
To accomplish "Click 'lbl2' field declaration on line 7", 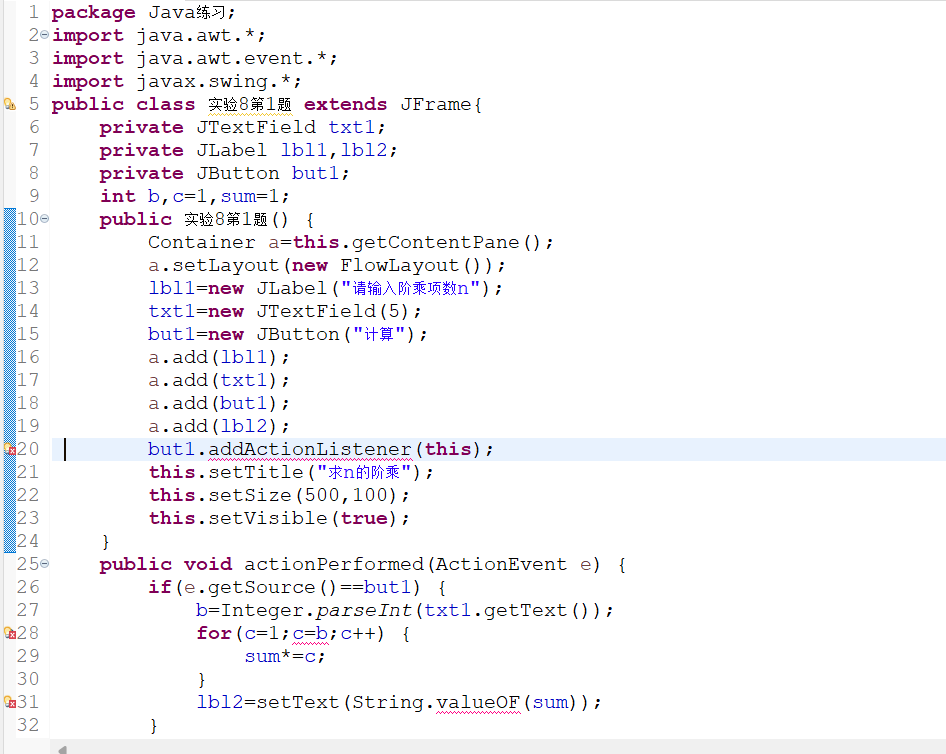I will tap(364, 150).
